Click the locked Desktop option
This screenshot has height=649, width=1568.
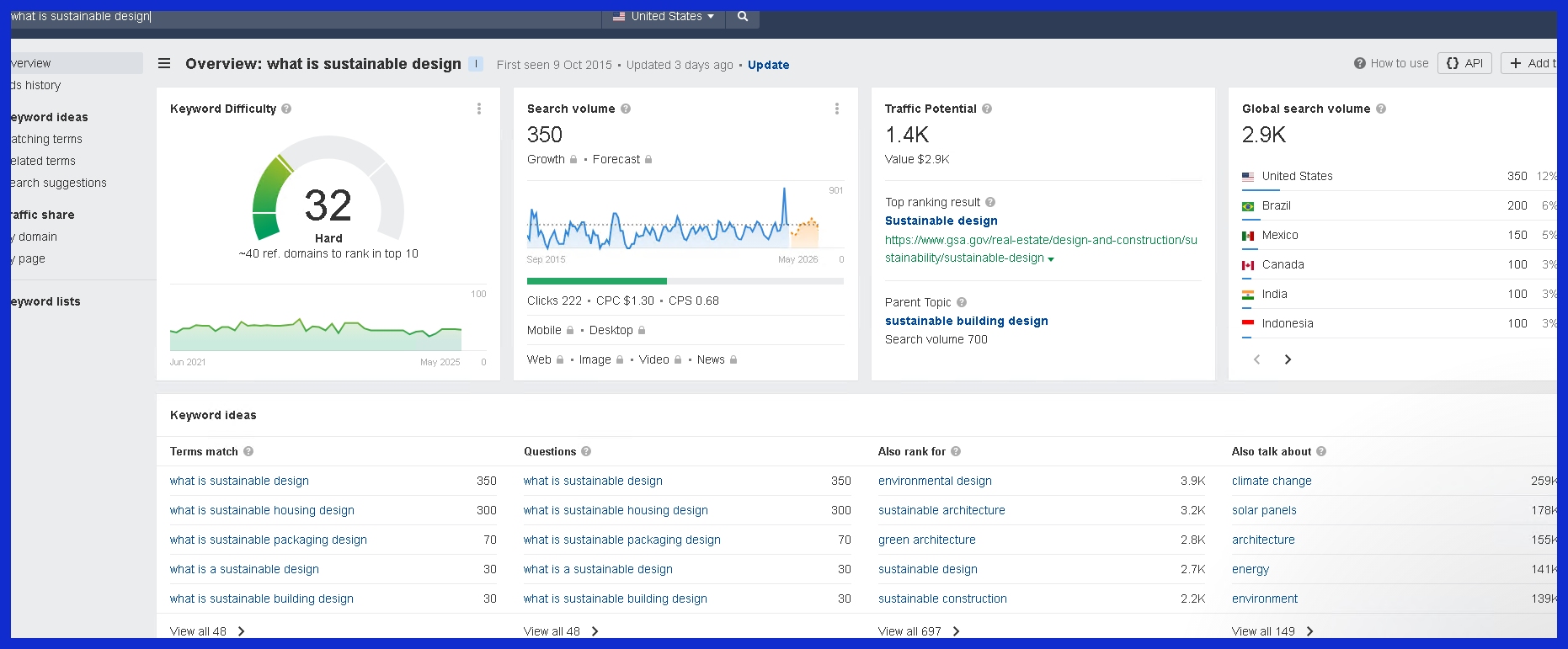tap(617, 330)
